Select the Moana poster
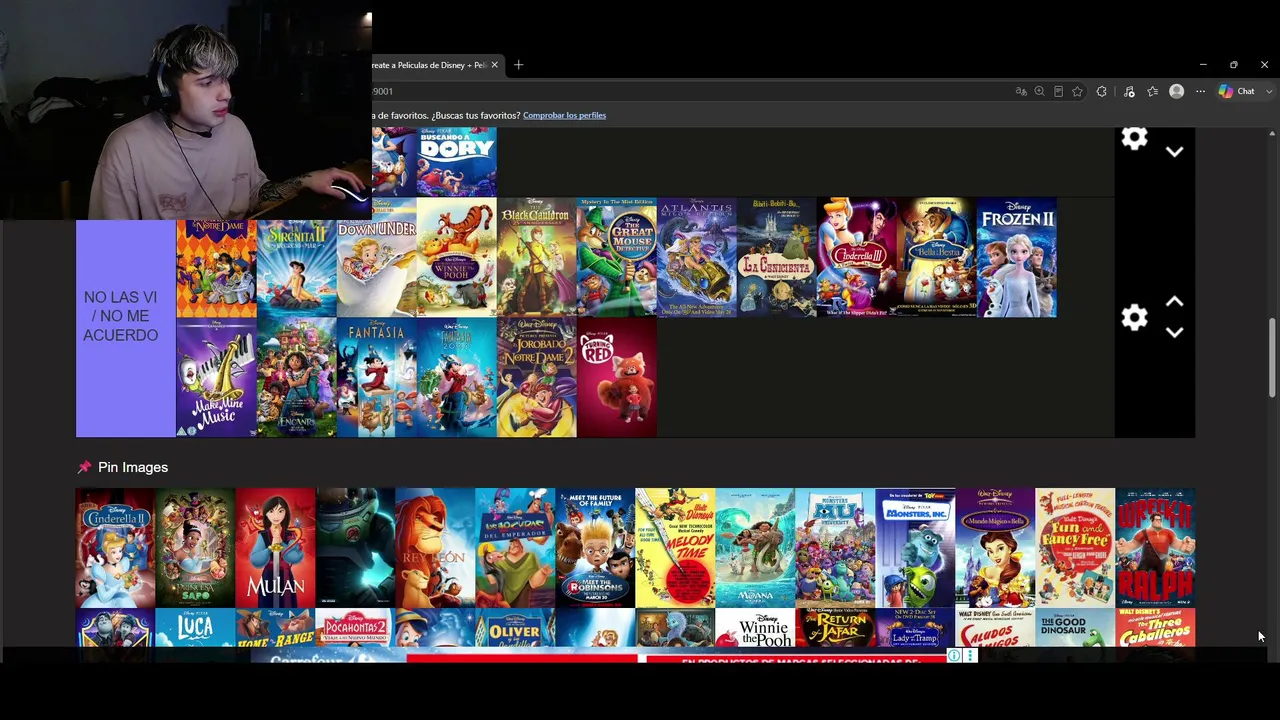This screenshot has width=1280, height=720. (x=755, y=548)
